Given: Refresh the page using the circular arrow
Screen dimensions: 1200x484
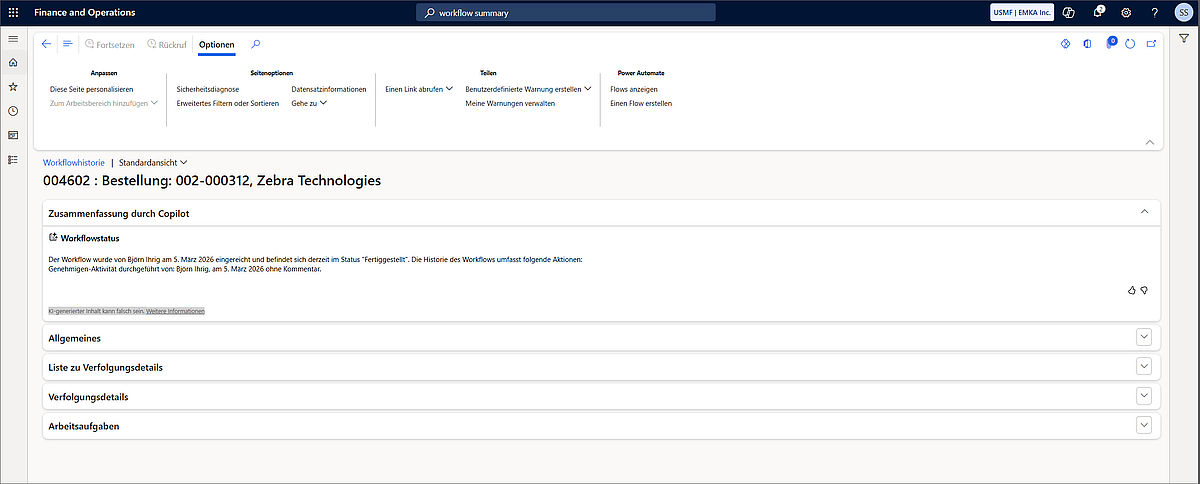Looking at the screenshot, I should tap(1130, 44).
